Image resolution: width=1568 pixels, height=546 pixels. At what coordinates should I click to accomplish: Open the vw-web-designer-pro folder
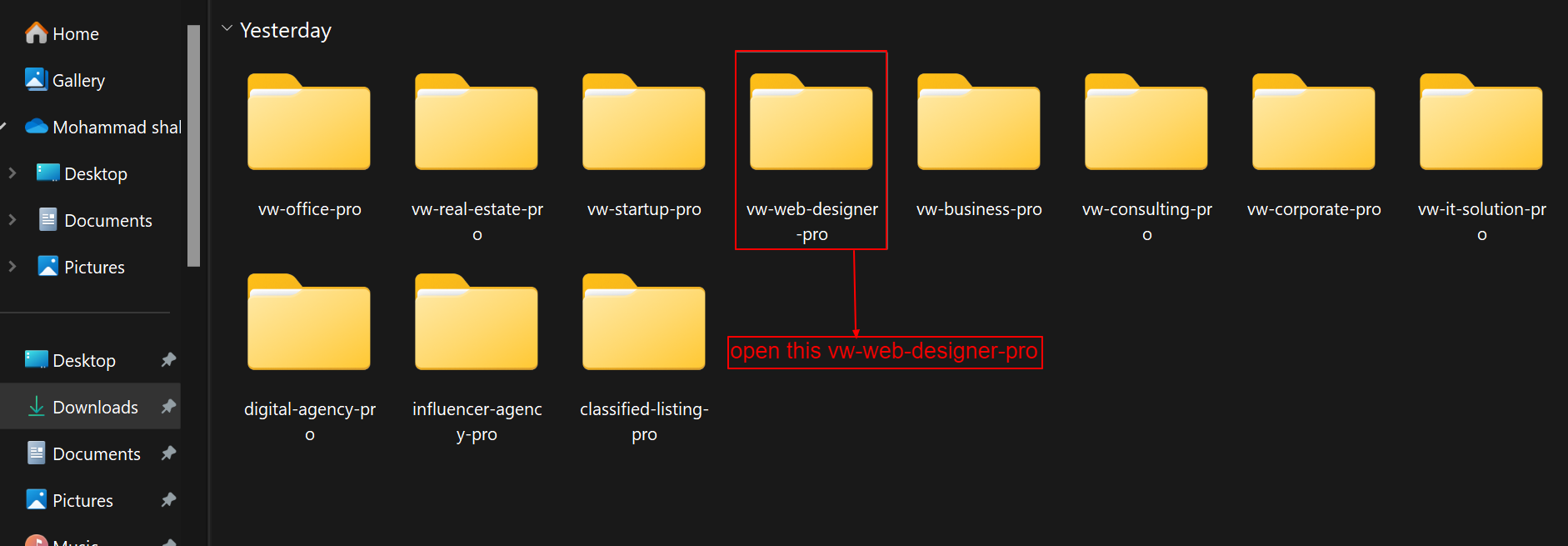point(811,125)
